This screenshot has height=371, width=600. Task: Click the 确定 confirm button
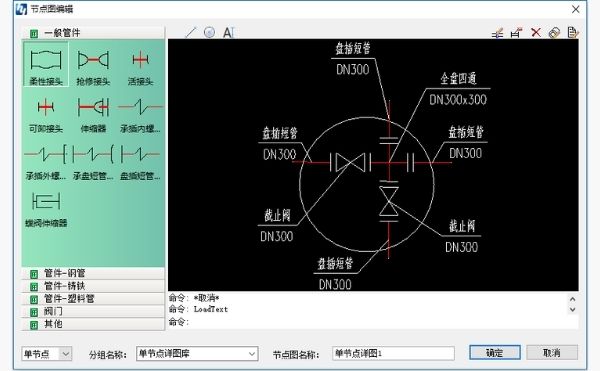(495, 353)
